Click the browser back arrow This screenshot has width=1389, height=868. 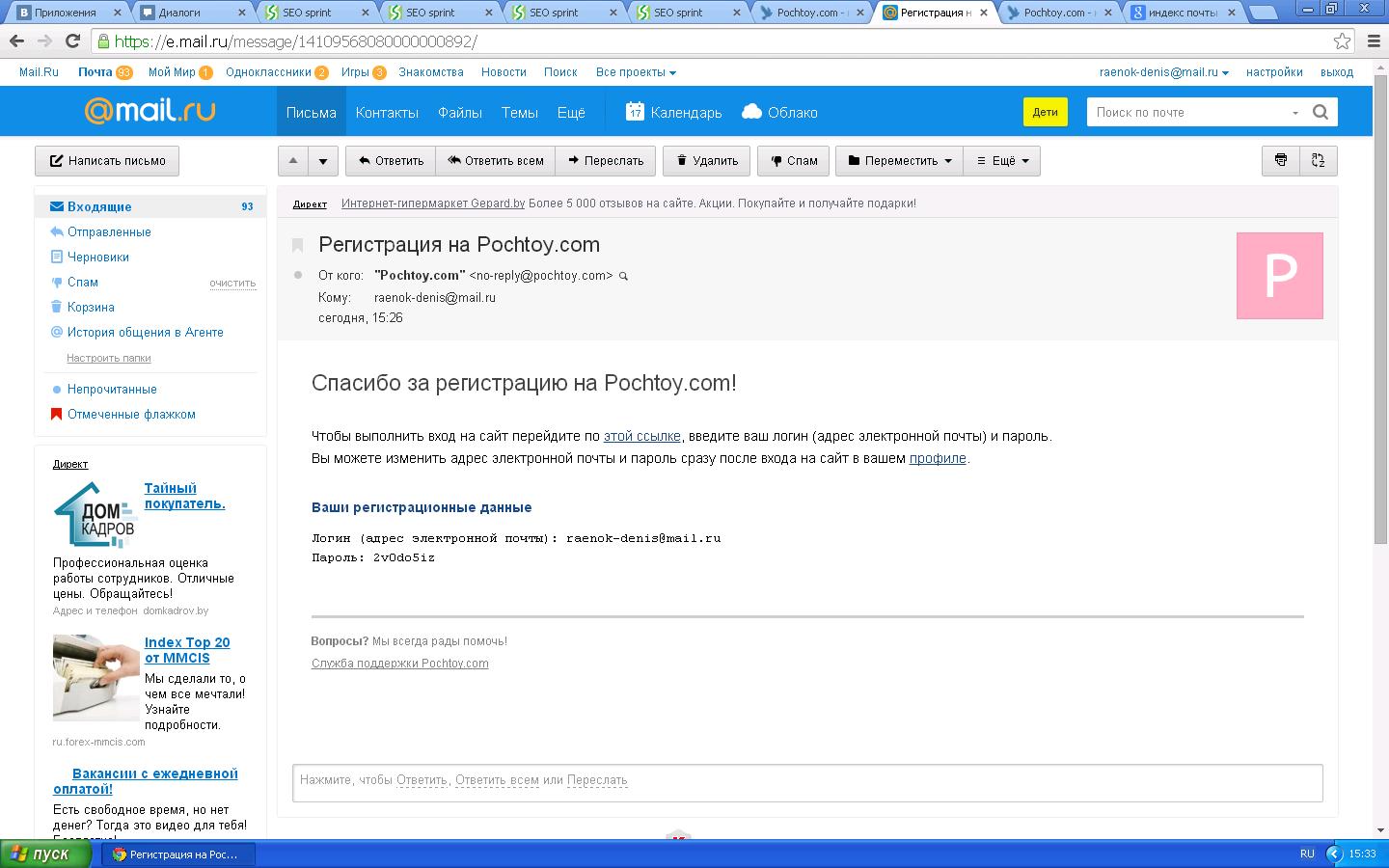(x=16, y=41)
